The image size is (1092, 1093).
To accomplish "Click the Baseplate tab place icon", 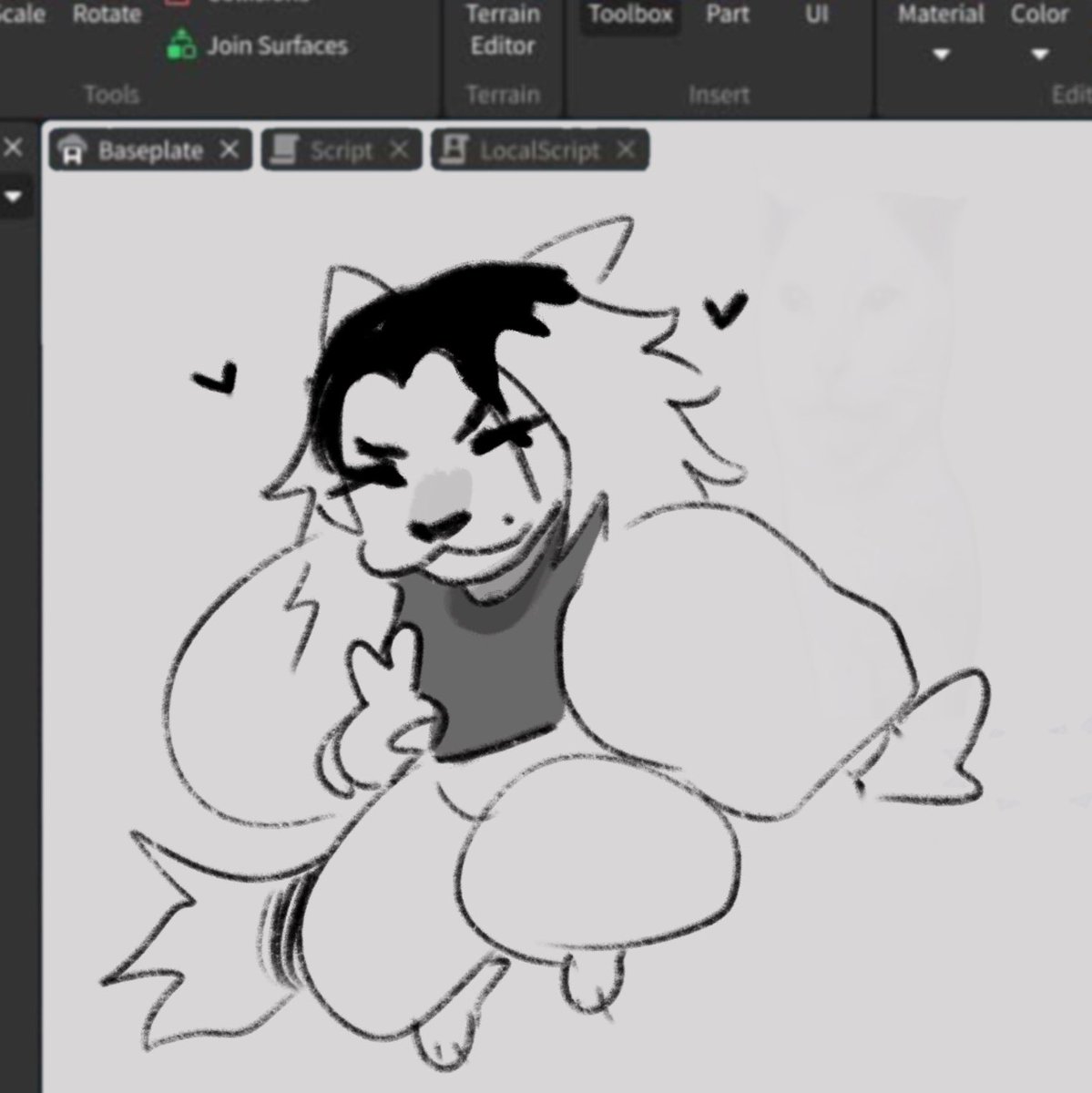I will [x=71, y=150].
